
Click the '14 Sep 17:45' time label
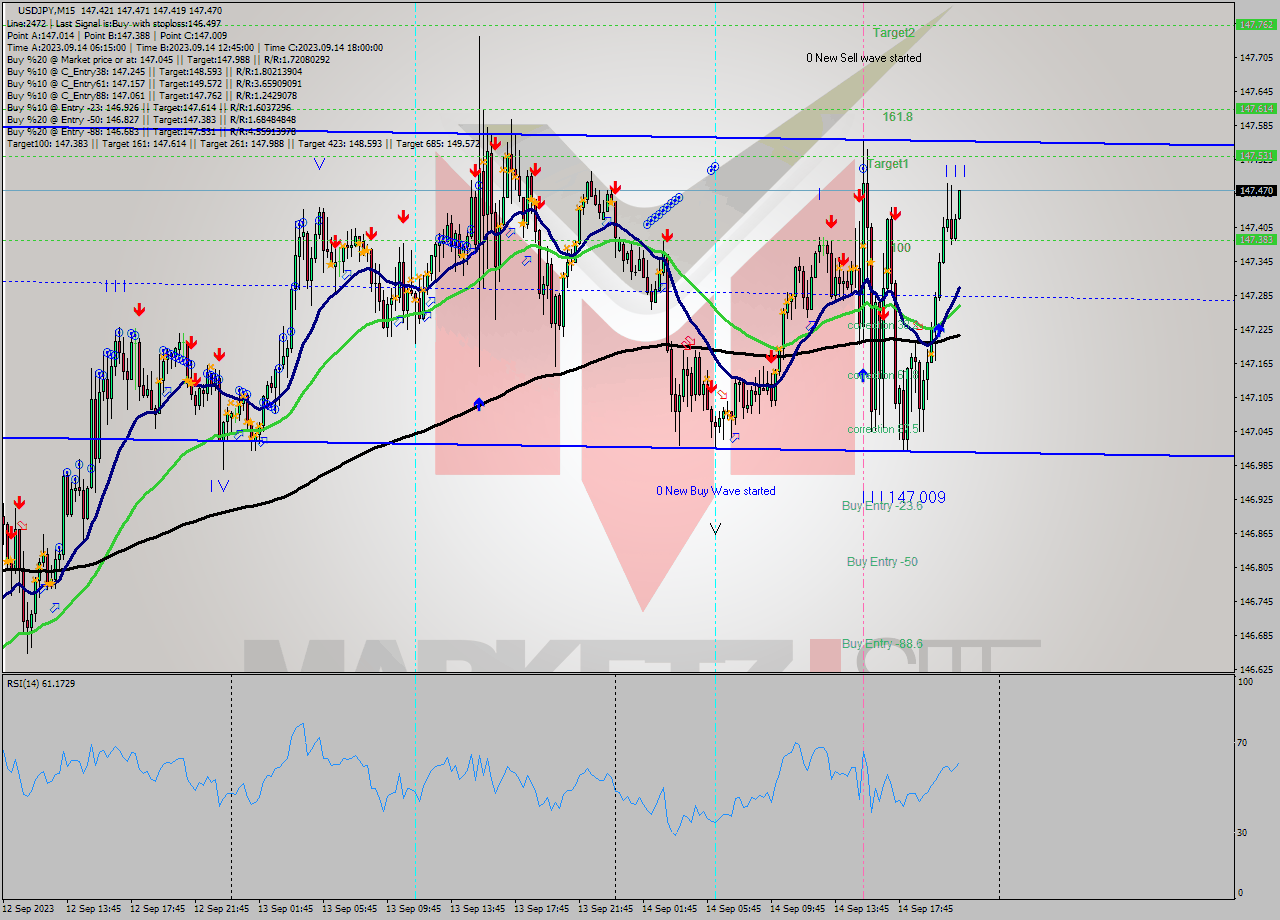click(x=926, y=909)
